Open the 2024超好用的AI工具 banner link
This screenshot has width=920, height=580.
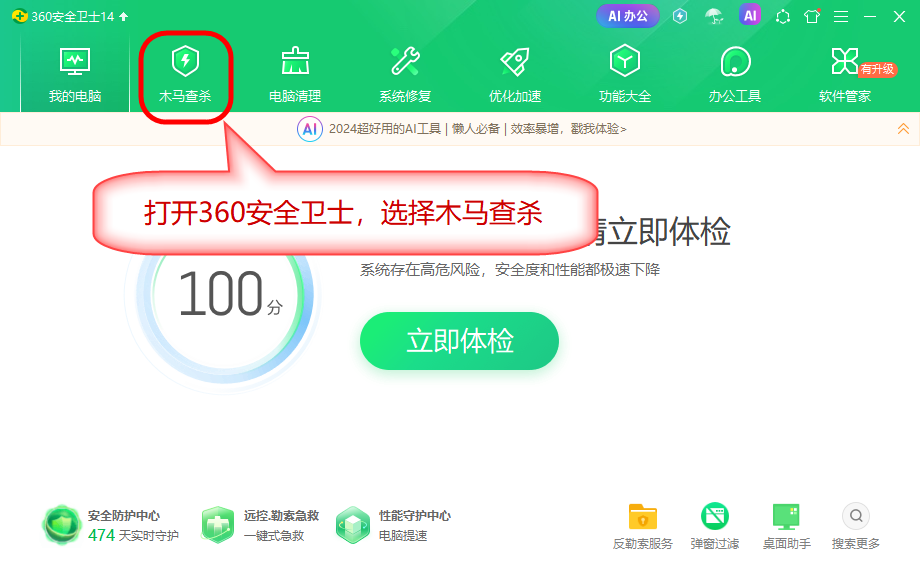478,128
